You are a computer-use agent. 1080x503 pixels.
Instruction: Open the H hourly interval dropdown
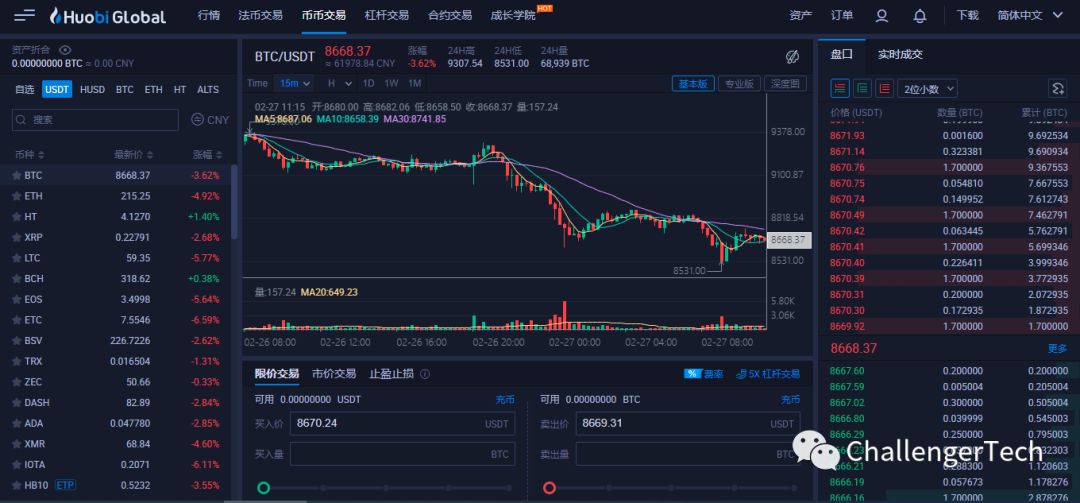(x=340, y=83)
